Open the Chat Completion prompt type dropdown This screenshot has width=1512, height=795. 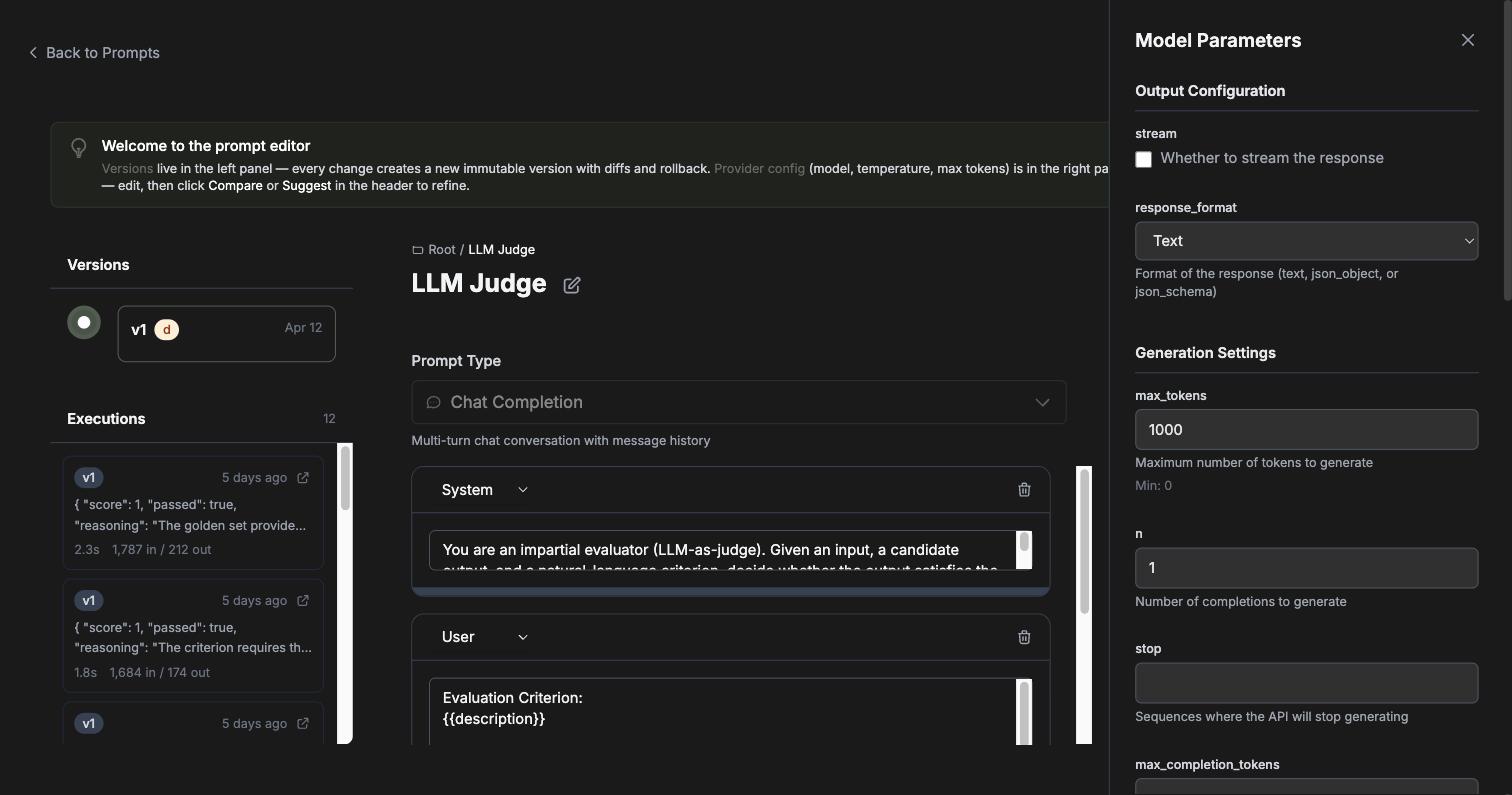pyautogui.click(x=738, y=402)
